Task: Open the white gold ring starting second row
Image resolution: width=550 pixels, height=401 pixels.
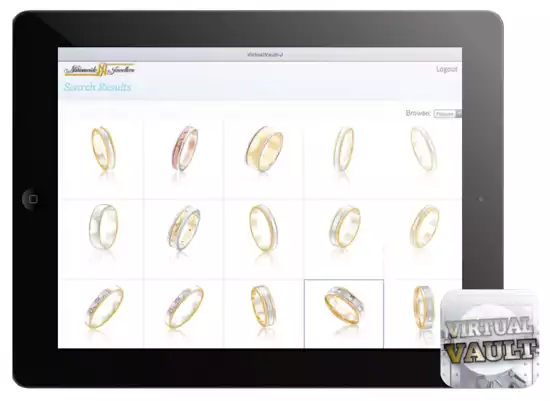Action: tap(103, 227)
